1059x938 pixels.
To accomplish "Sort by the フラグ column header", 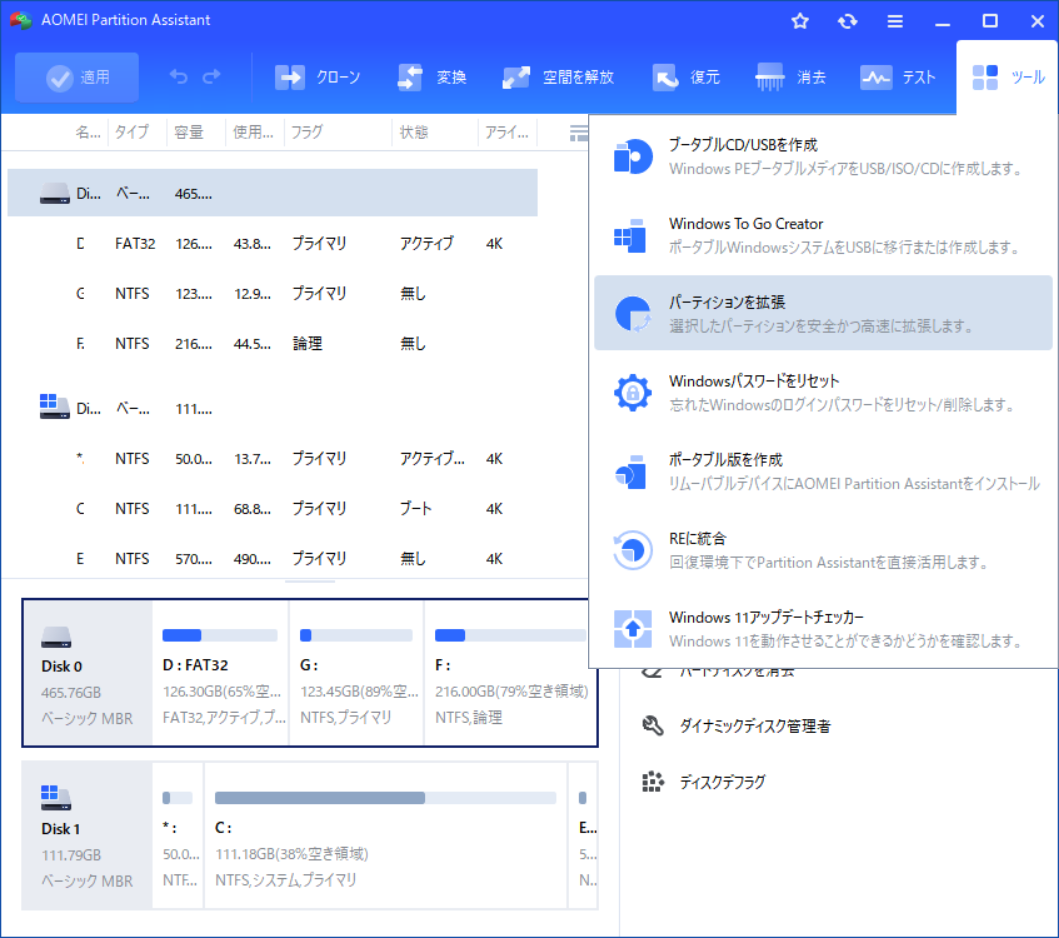I will pyautogui.click(x=307, y=132).
